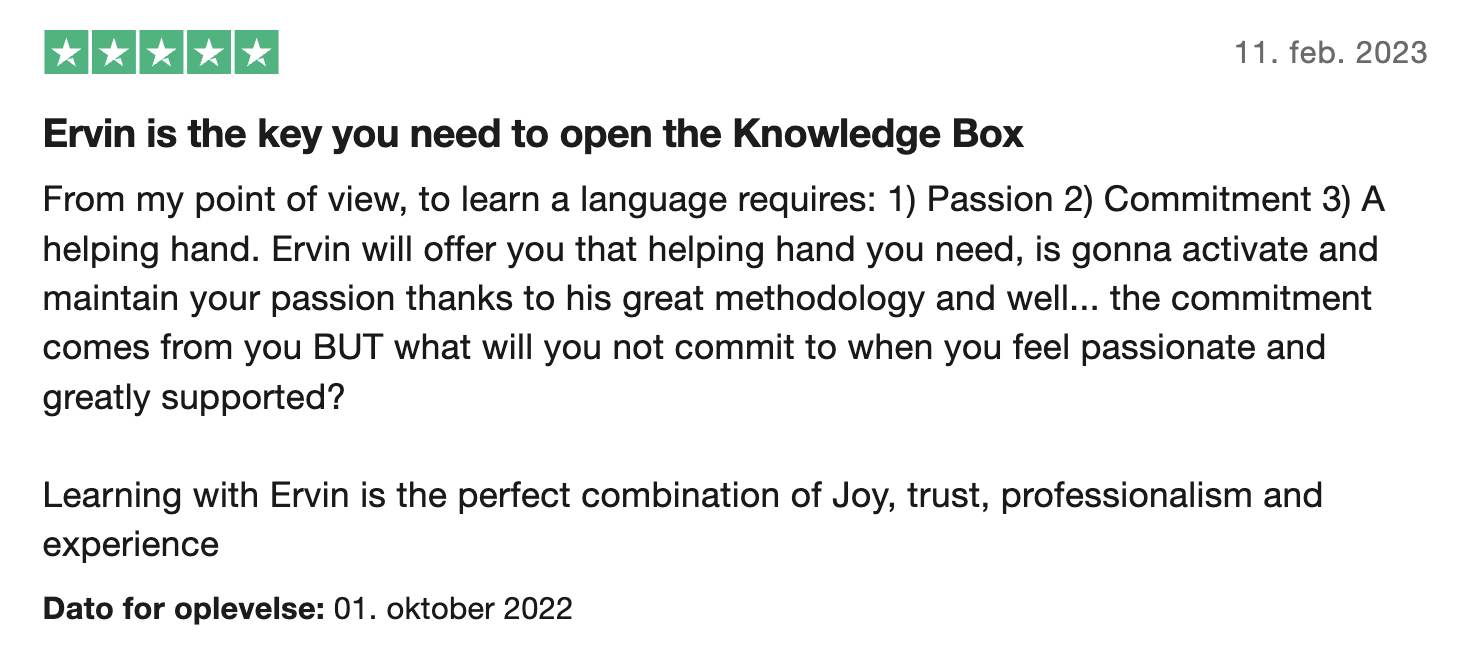Click the fourth green rating star

[208, 53]
